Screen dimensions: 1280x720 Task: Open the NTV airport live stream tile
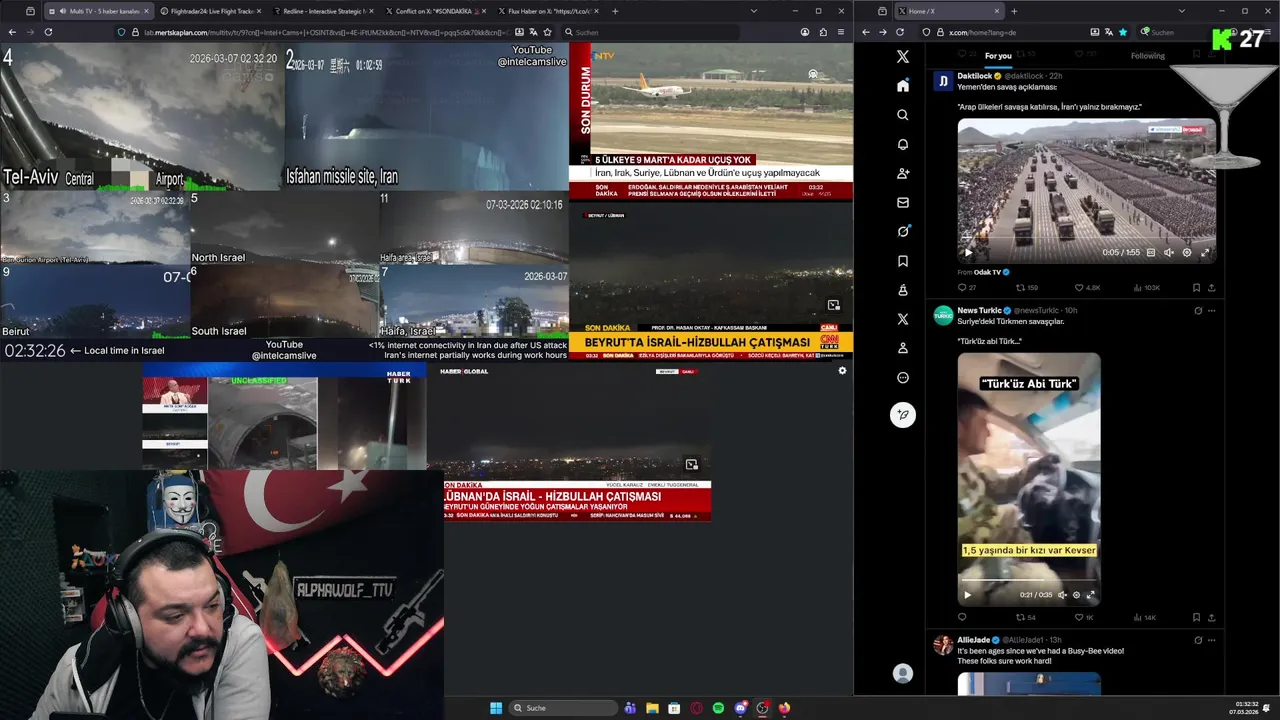[711, 121]
